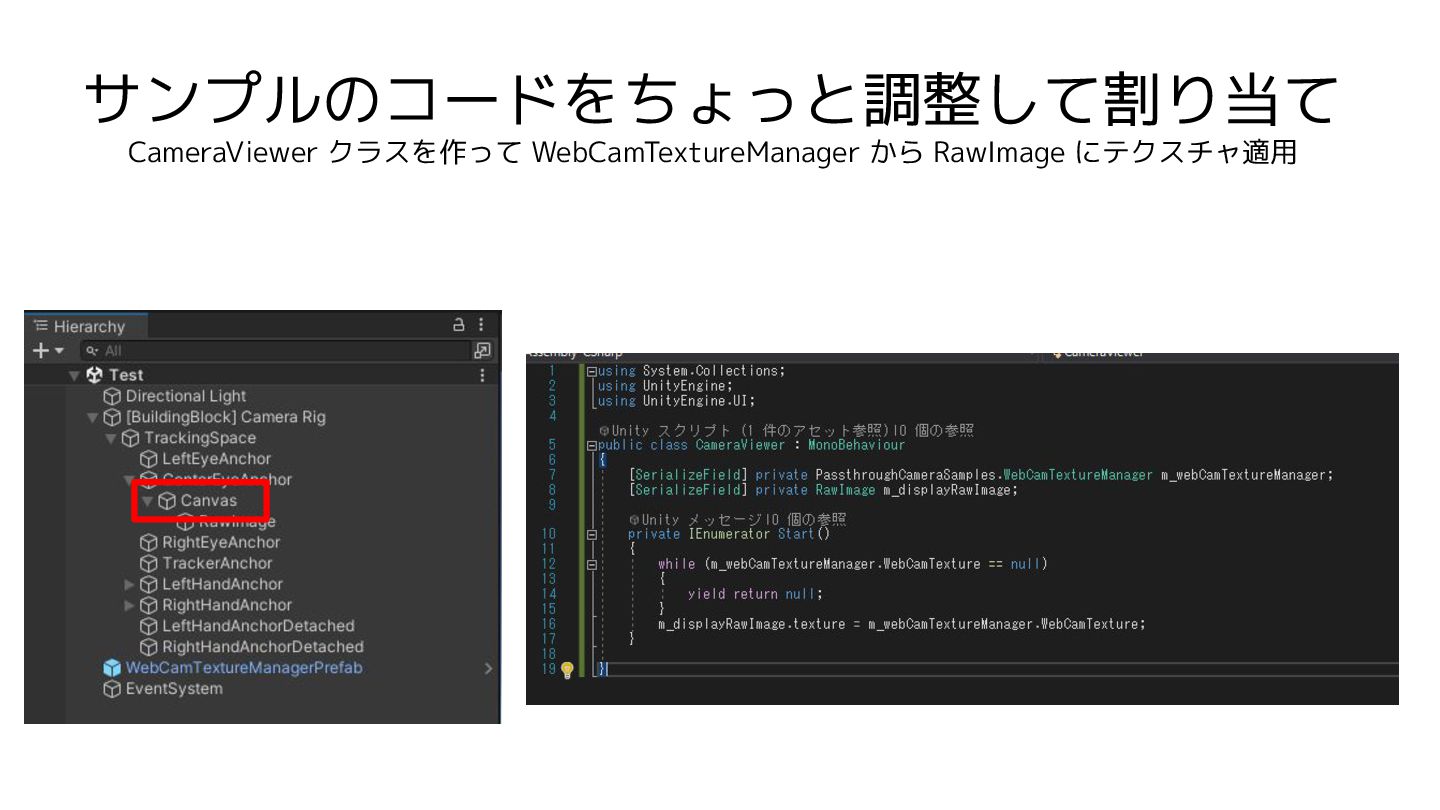Screen dimensions: 1440x810
Task: Click the cube icon next to LeftEyeAnchor
Action: [149, 459]
